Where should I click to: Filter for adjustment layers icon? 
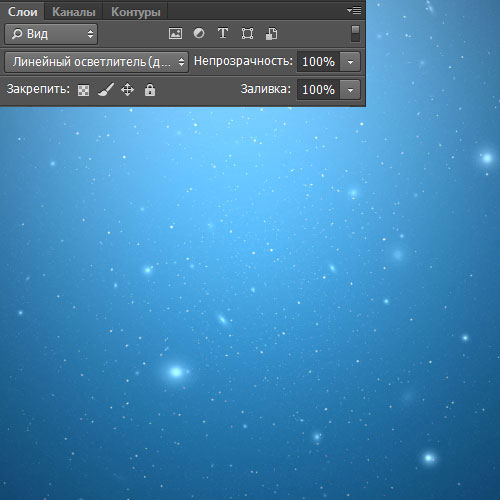click(199, 33)
